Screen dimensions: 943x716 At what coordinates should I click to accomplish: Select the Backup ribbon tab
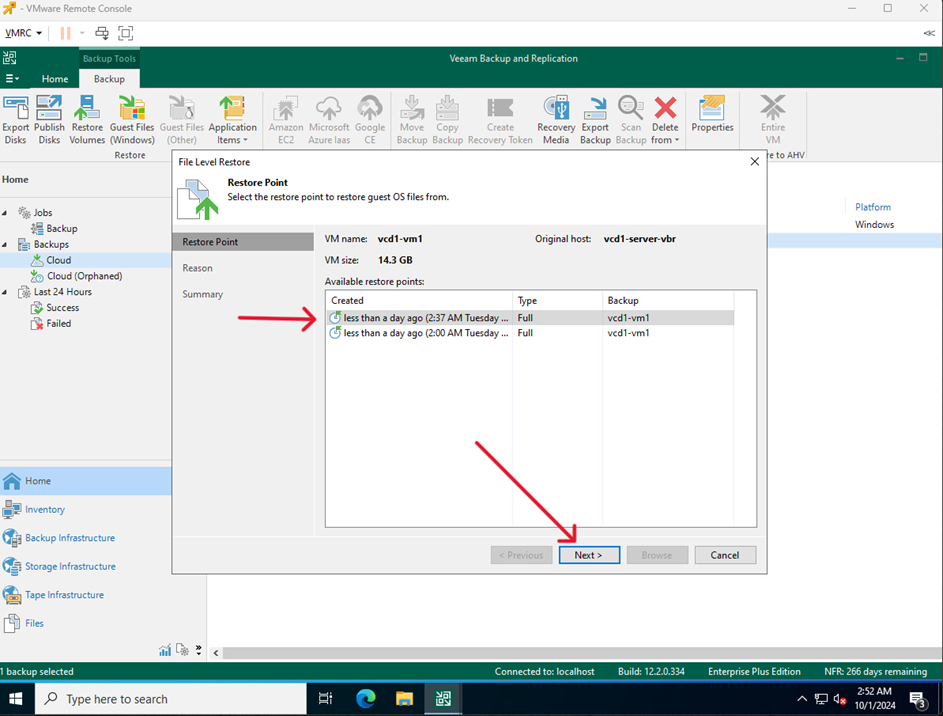(x=109, y=79)
